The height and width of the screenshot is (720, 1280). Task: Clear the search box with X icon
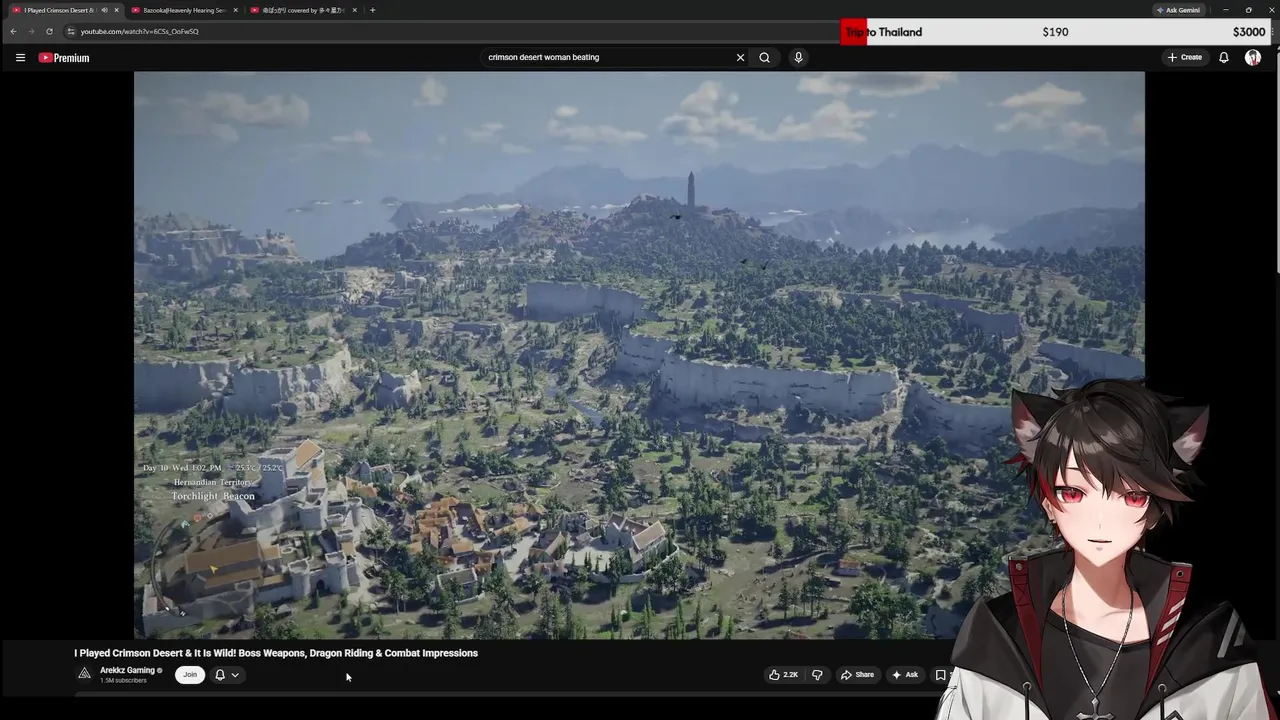pyautogui.click(x=740, y=57)
